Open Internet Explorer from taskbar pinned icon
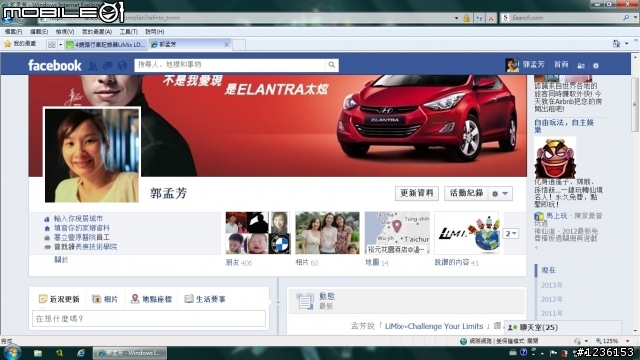640x360 pixels. (81, 353)
